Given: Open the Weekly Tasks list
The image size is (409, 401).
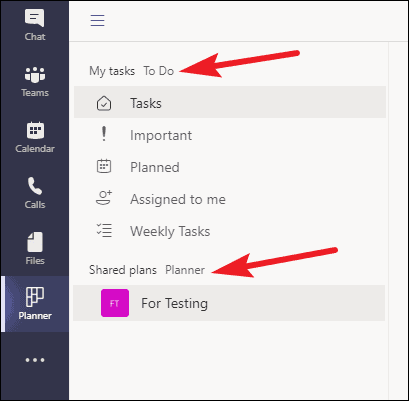Looking at the screenshot, I should coord(230,231).
